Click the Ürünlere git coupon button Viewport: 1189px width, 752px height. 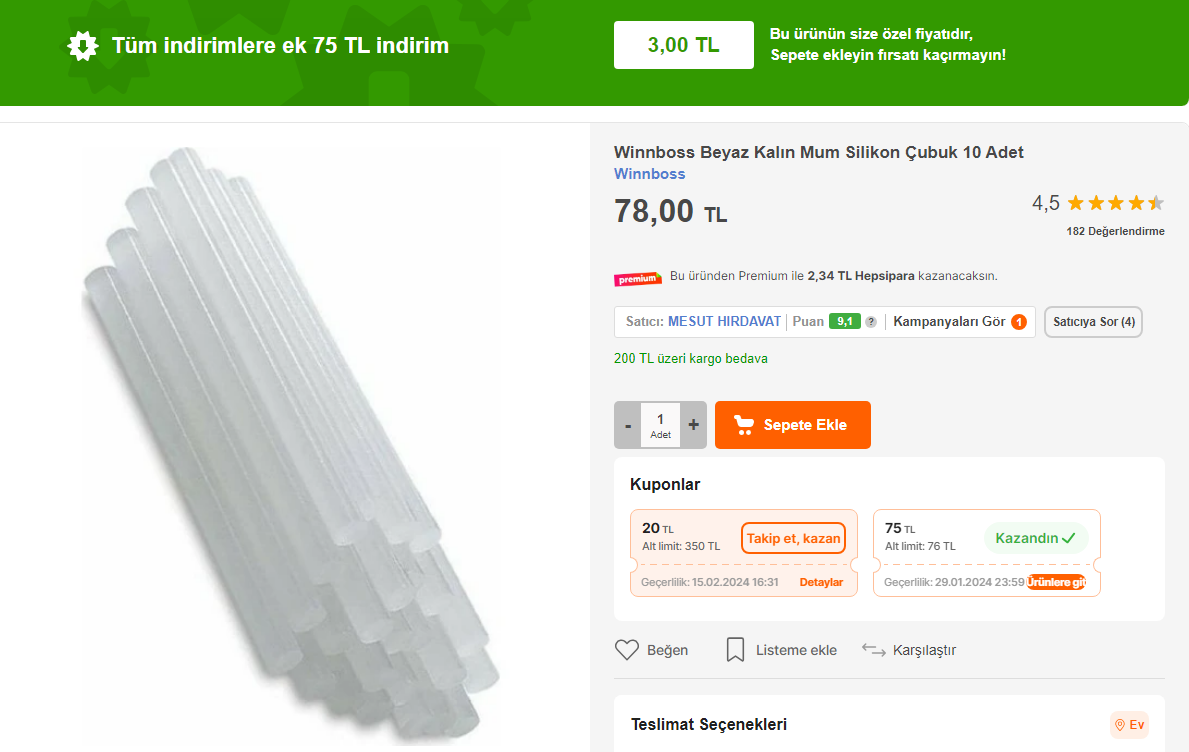point(1056,582)
